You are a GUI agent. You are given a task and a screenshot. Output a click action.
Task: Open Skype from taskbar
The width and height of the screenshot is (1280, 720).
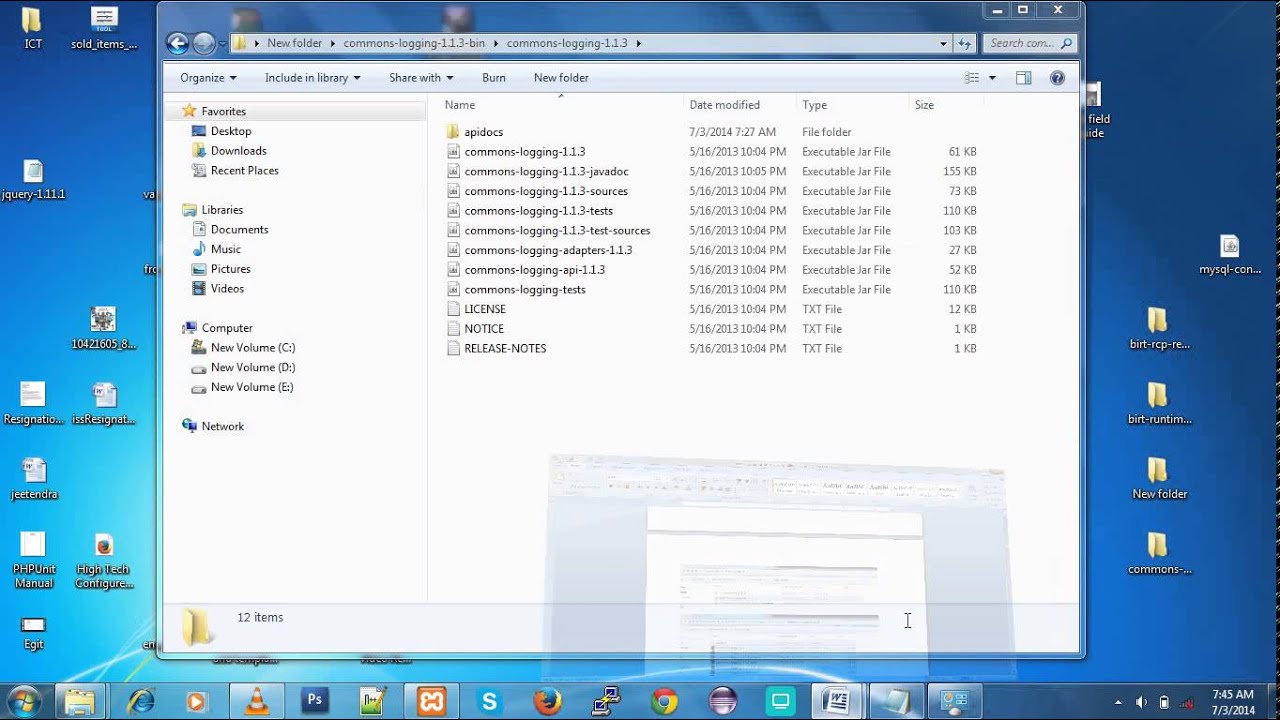point(489,702)
